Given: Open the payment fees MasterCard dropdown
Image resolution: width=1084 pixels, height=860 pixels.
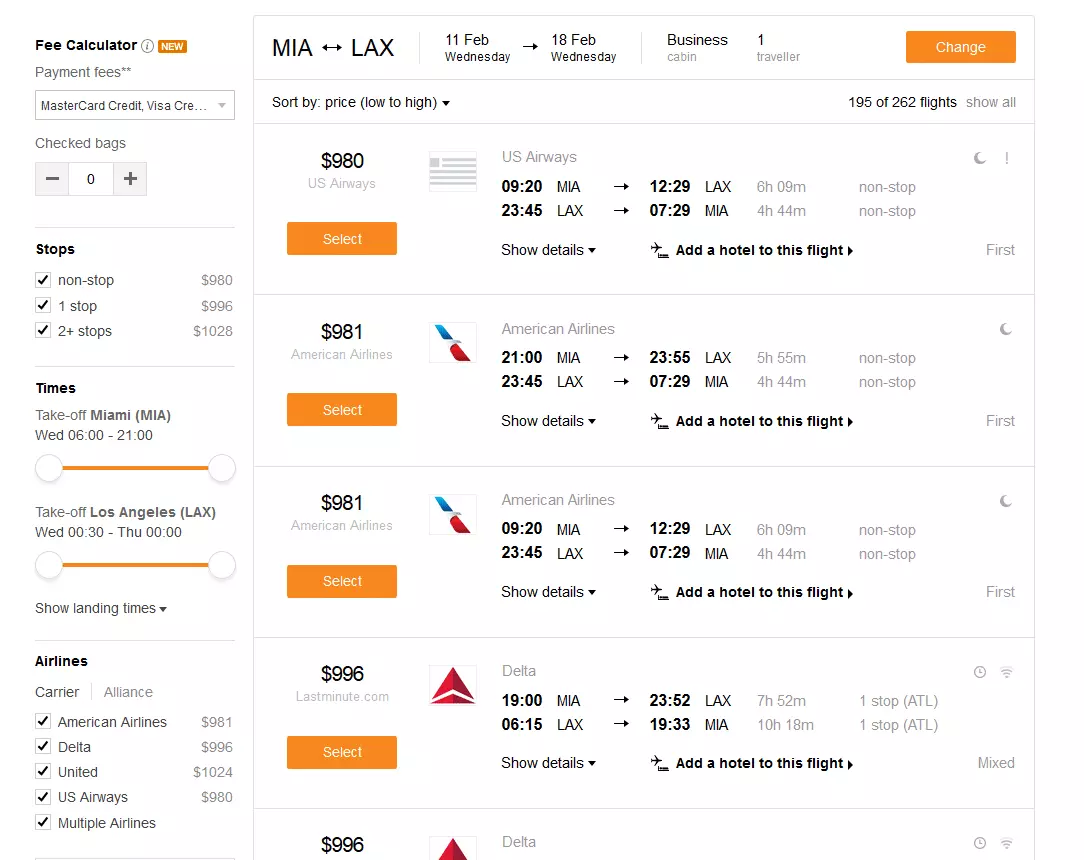Looking at the screenshot, I should (134, 105).
